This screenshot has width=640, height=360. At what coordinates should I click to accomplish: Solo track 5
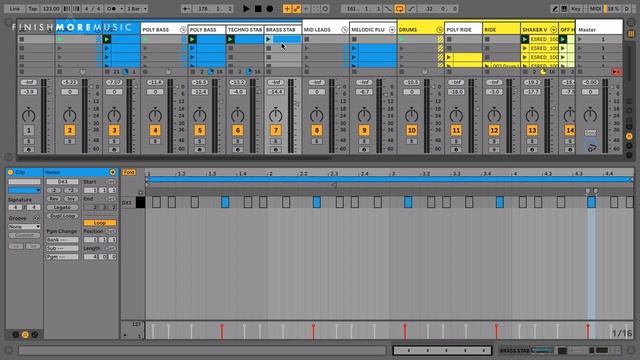[x=200, y=141]
